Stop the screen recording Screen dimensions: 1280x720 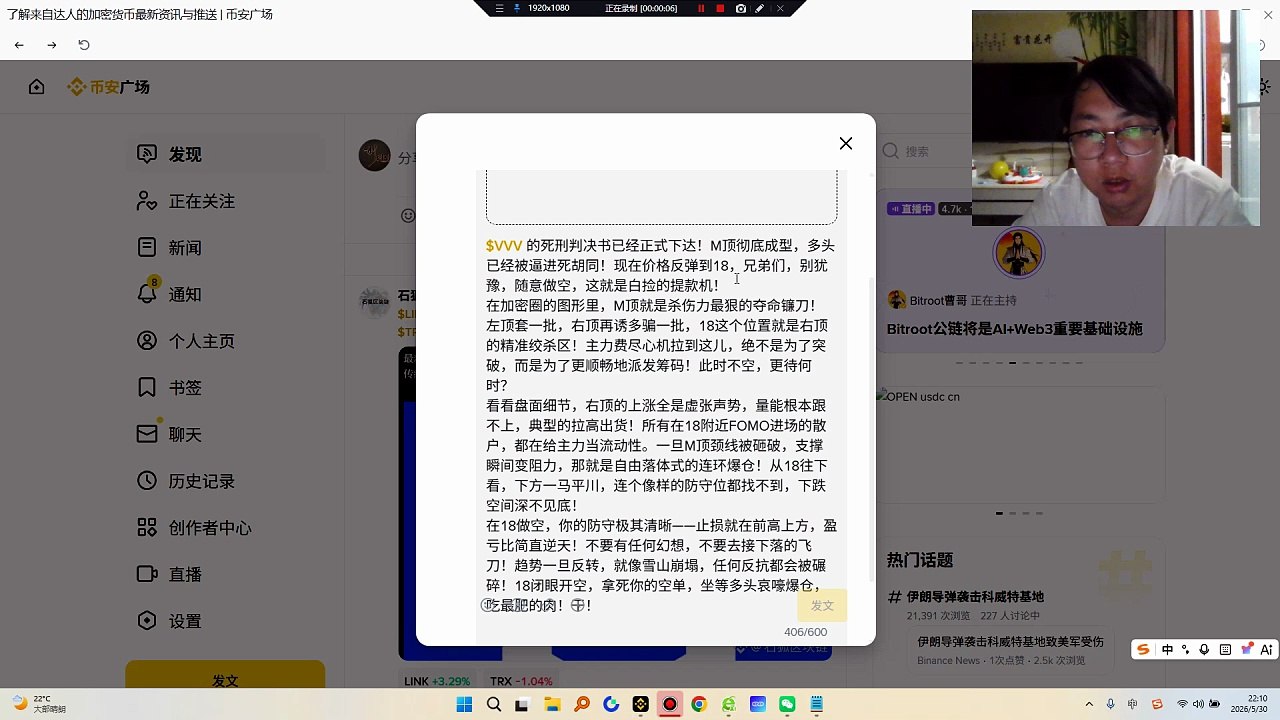720,8
